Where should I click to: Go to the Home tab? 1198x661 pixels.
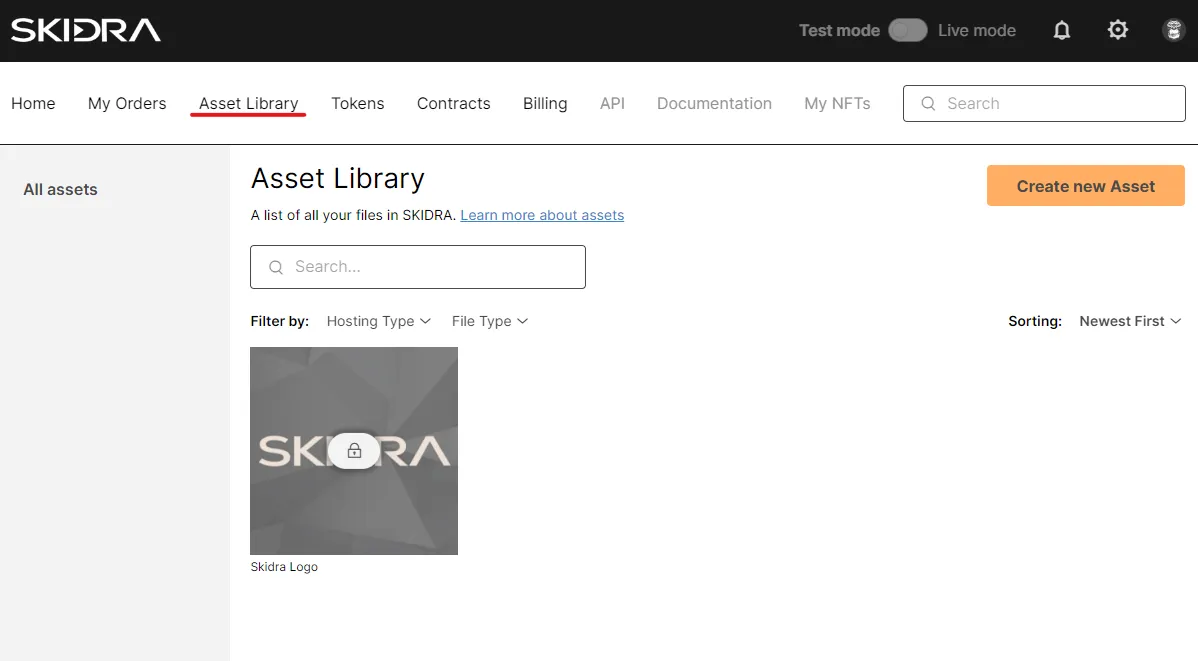click(x=33, y=103)
